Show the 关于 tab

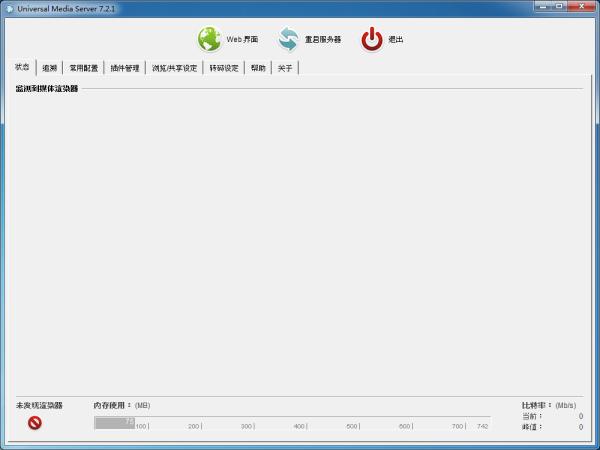point(285,68)
